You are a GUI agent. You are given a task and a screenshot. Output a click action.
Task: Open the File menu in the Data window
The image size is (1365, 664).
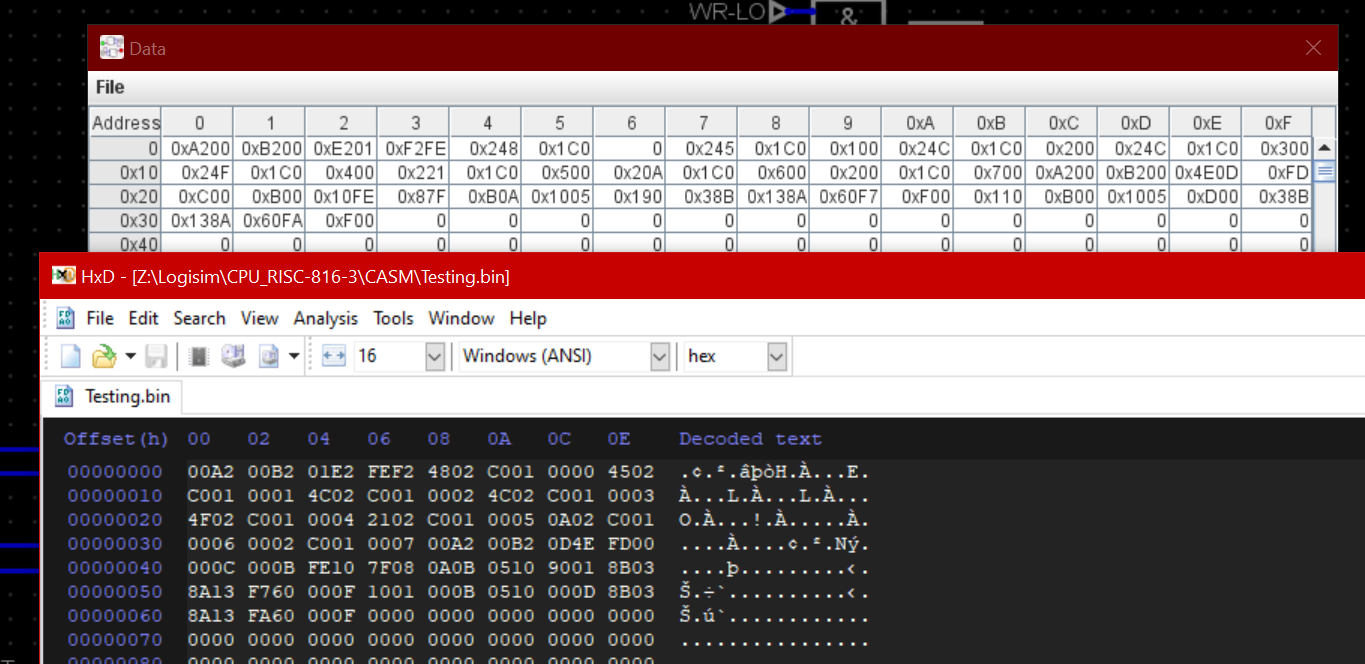click(x=109, y=87)
